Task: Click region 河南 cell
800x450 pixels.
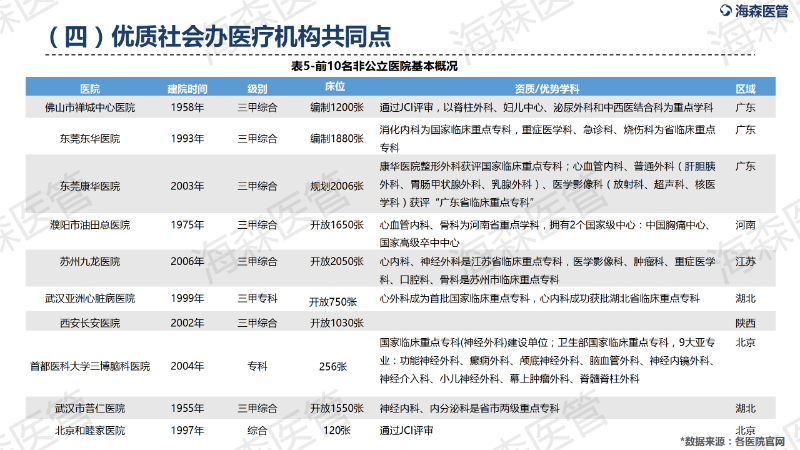Action: (745, 225)
